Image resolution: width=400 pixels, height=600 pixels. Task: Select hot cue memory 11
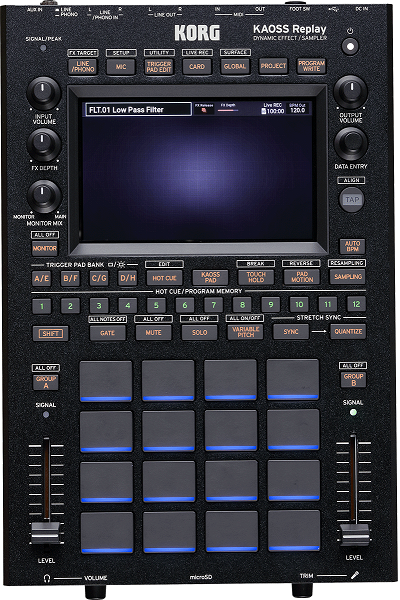tap(328, 304)
